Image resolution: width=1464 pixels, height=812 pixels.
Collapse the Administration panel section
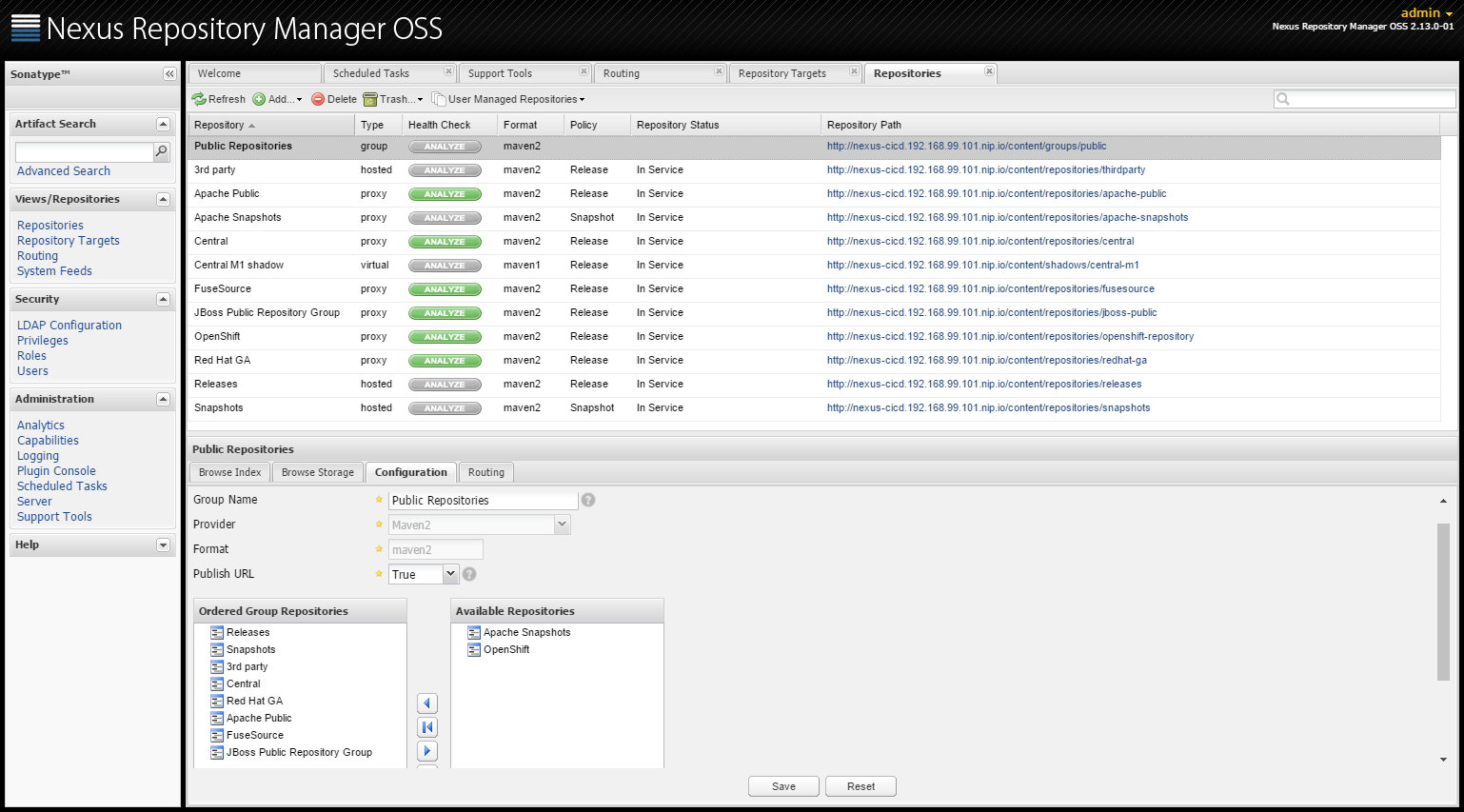(163, 399)
